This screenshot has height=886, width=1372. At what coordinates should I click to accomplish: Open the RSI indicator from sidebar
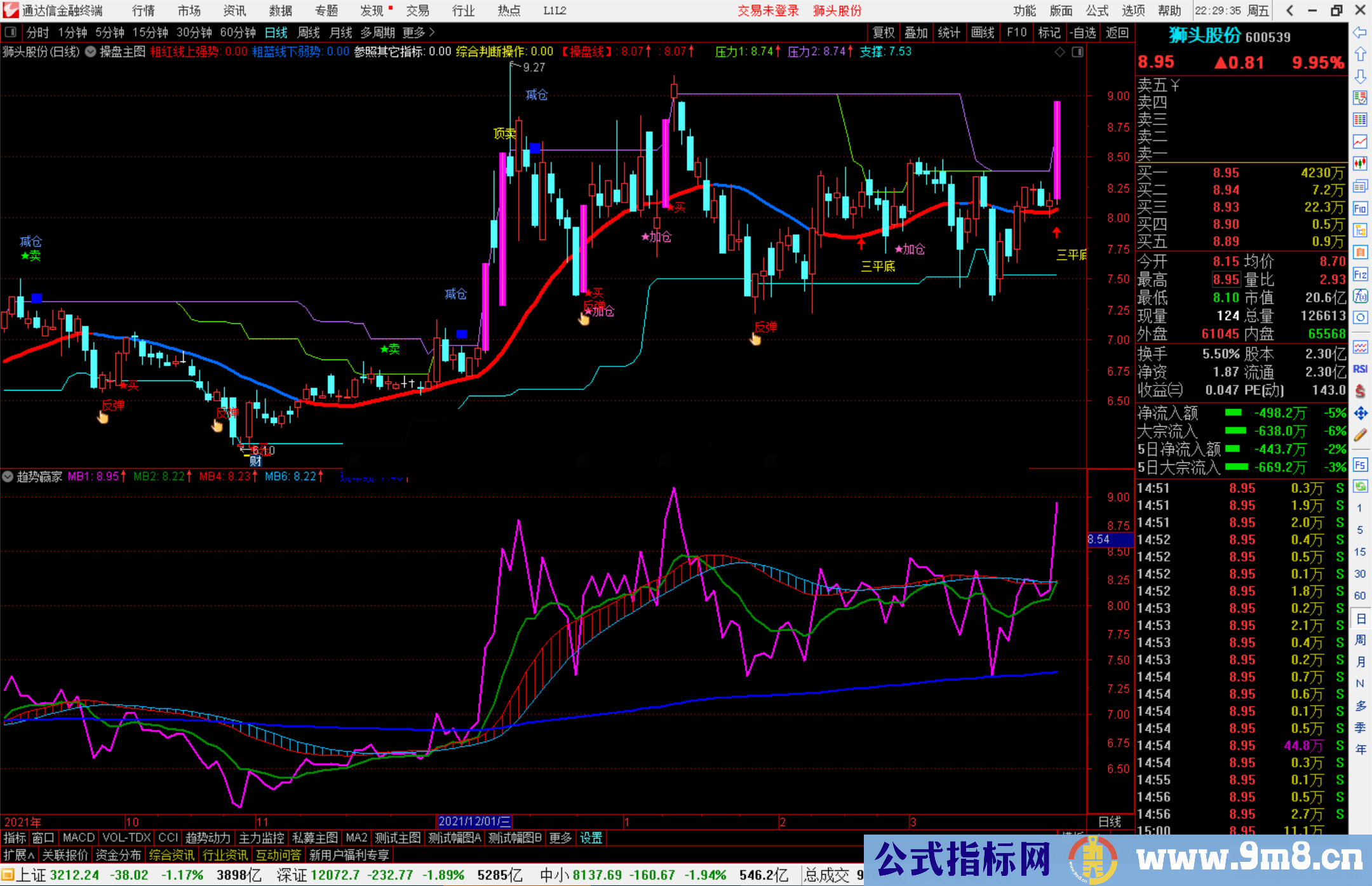tap(1360, 369)
